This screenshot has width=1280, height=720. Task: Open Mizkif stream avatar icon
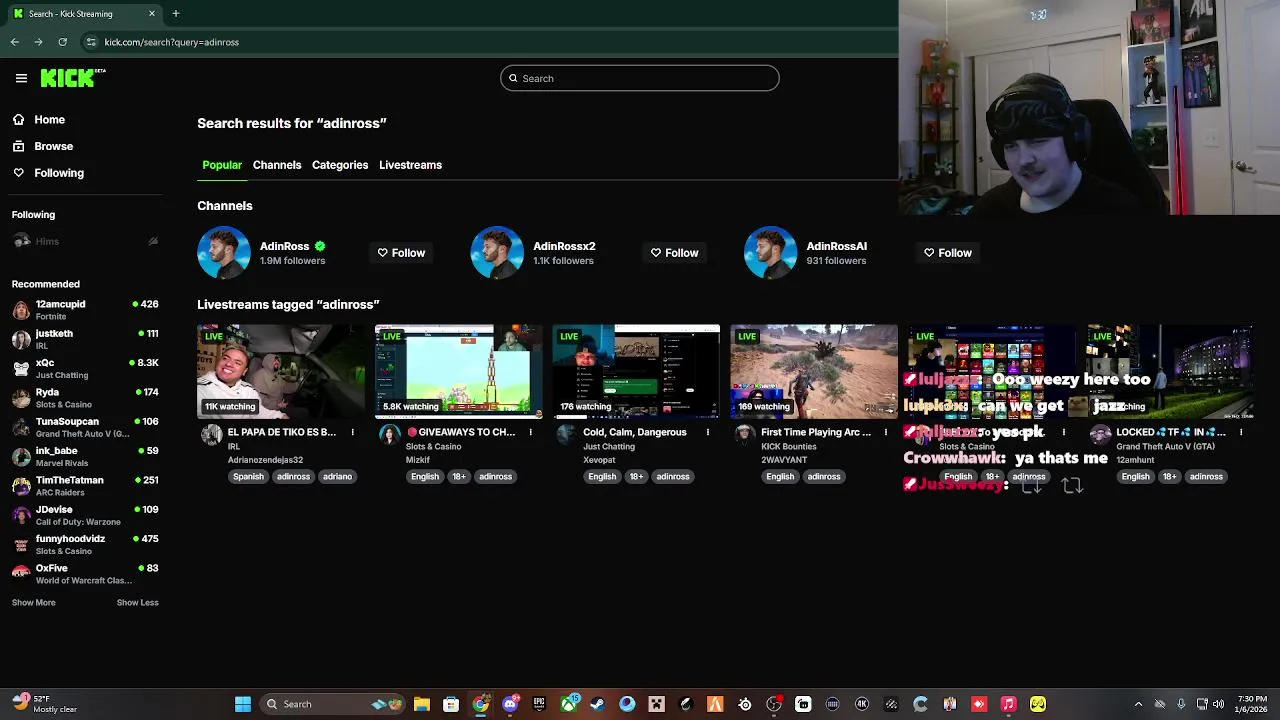(x=389, y=434)
